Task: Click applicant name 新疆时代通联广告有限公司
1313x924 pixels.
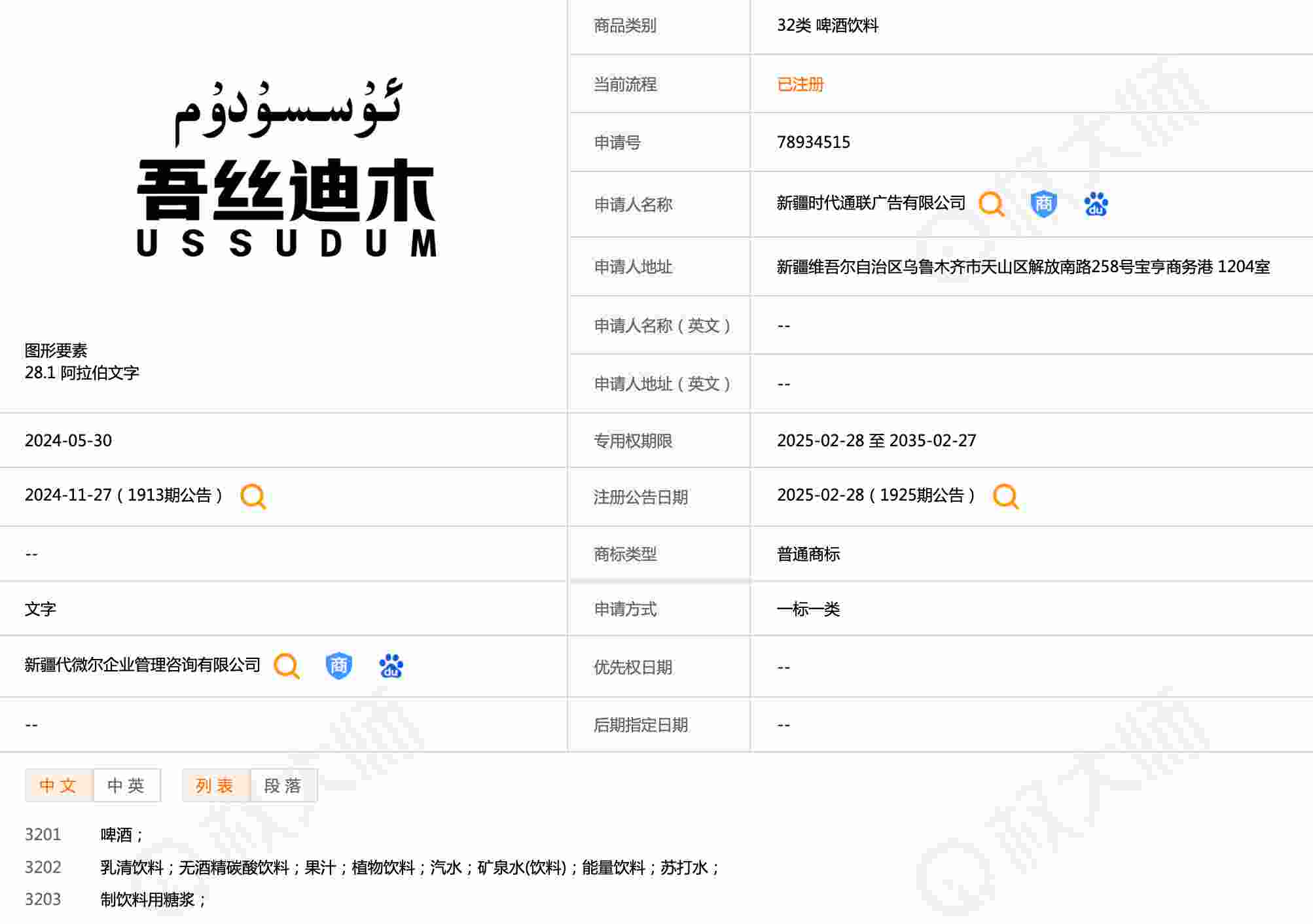Action: [x=871, y=204]
